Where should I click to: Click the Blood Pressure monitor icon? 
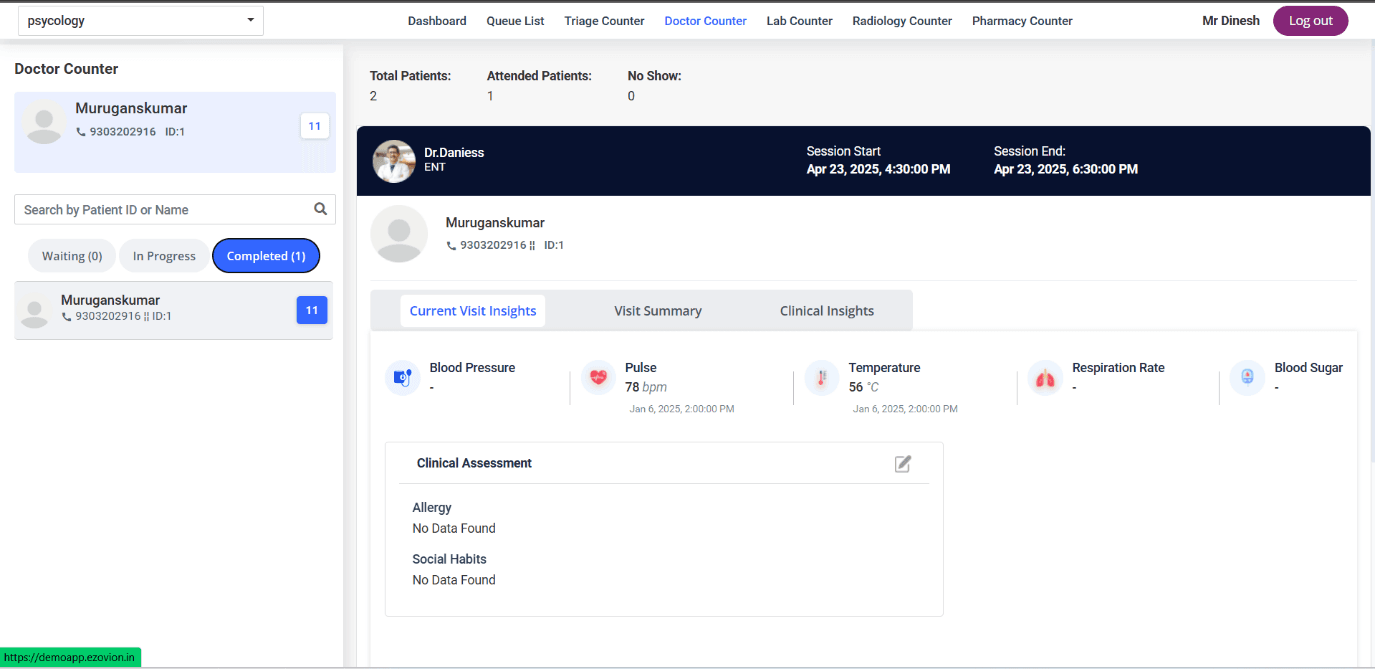pos(402,378)
